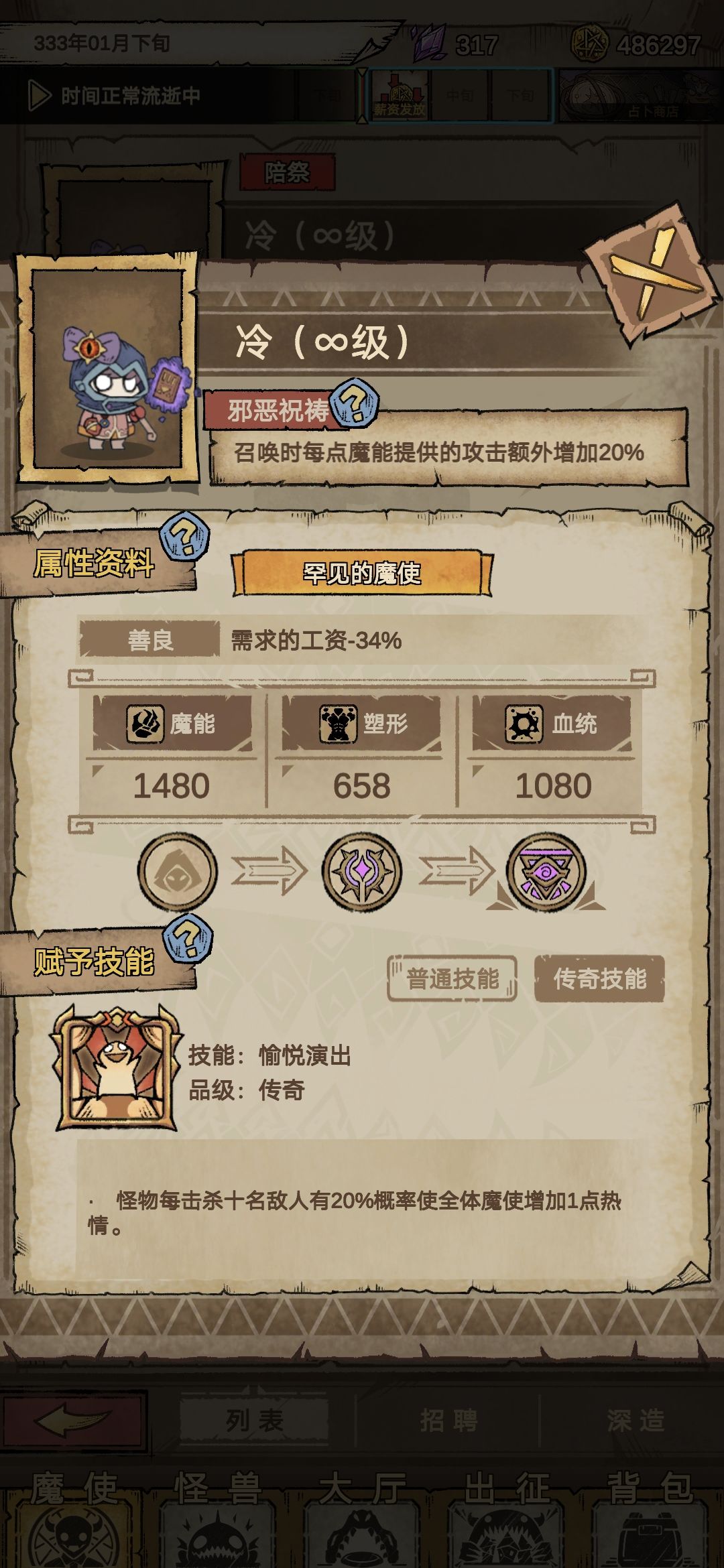The image size is (724, 1568).
Task: Tap the 魔能 attribute icon
Action: click(145, 724)
